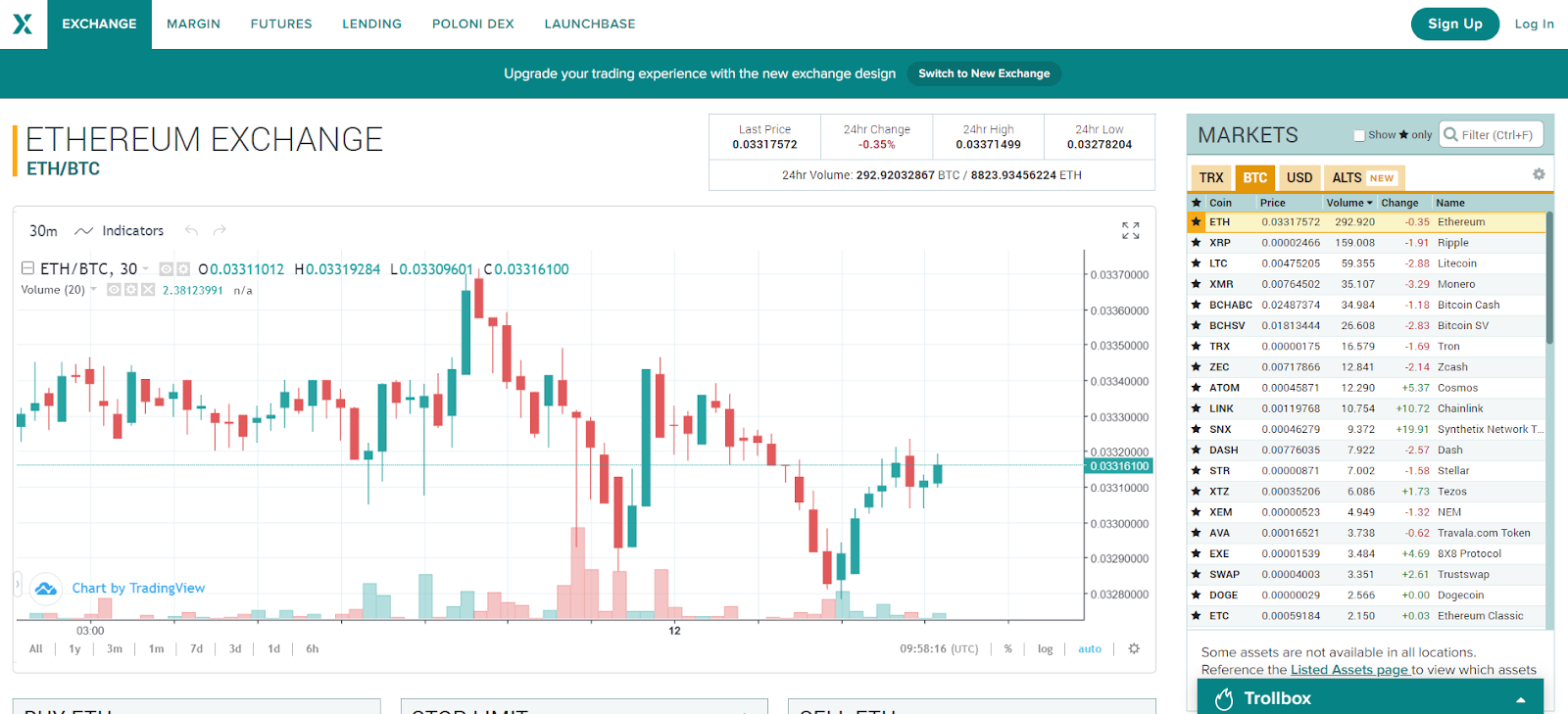
Task: Toggle the ZEC row favorite star
Action: point(1196,367)
